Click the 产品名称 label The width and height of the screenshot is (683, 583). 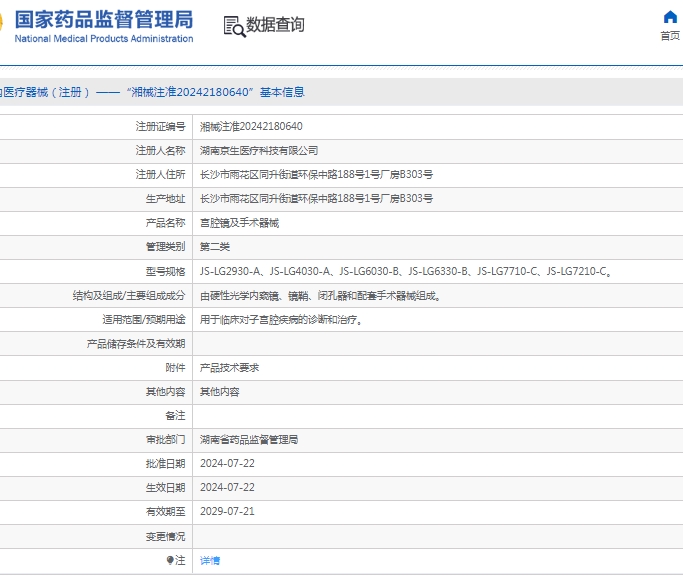(x=166, y=223)
